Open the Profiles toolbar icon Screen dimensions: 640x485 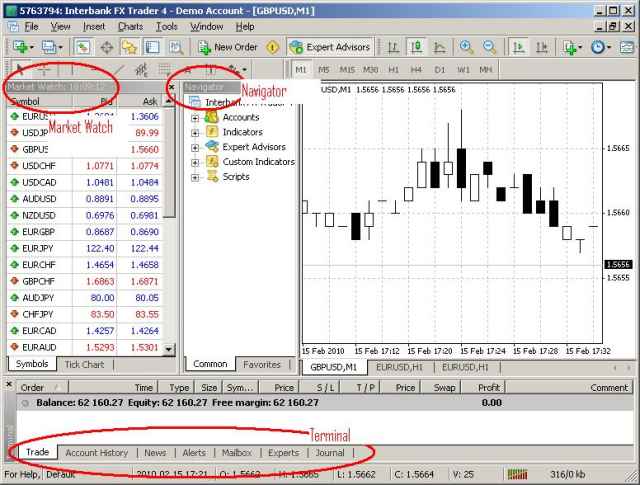[49, 47]
